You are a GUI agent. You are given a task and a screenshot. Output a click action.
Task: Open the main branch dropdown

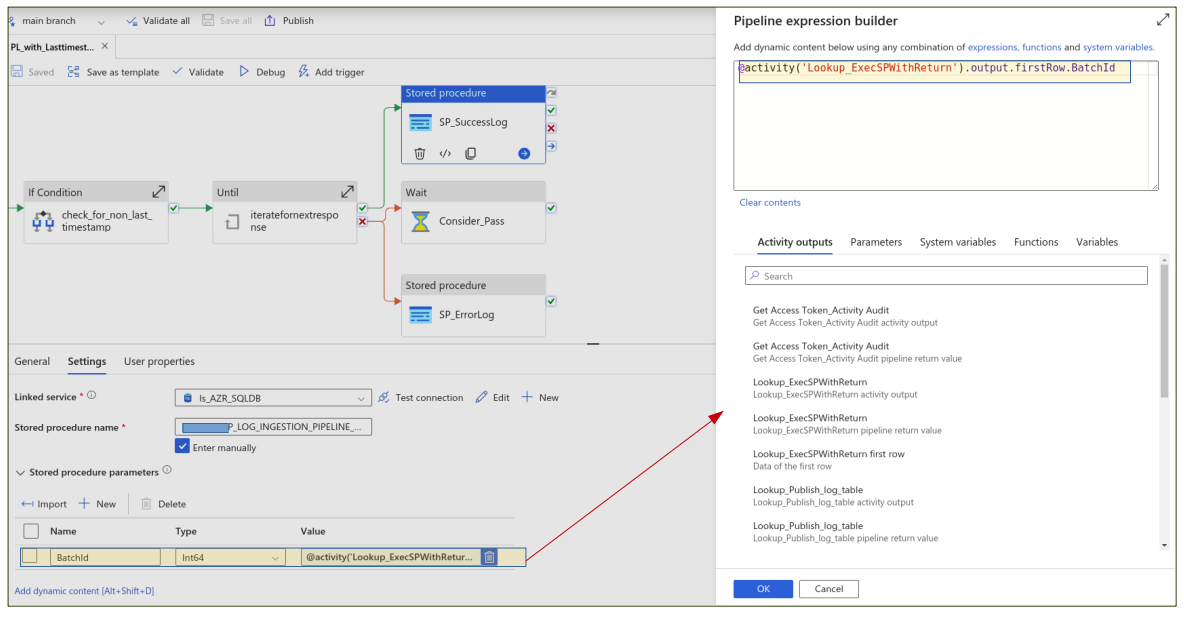[x=101, y=21]
